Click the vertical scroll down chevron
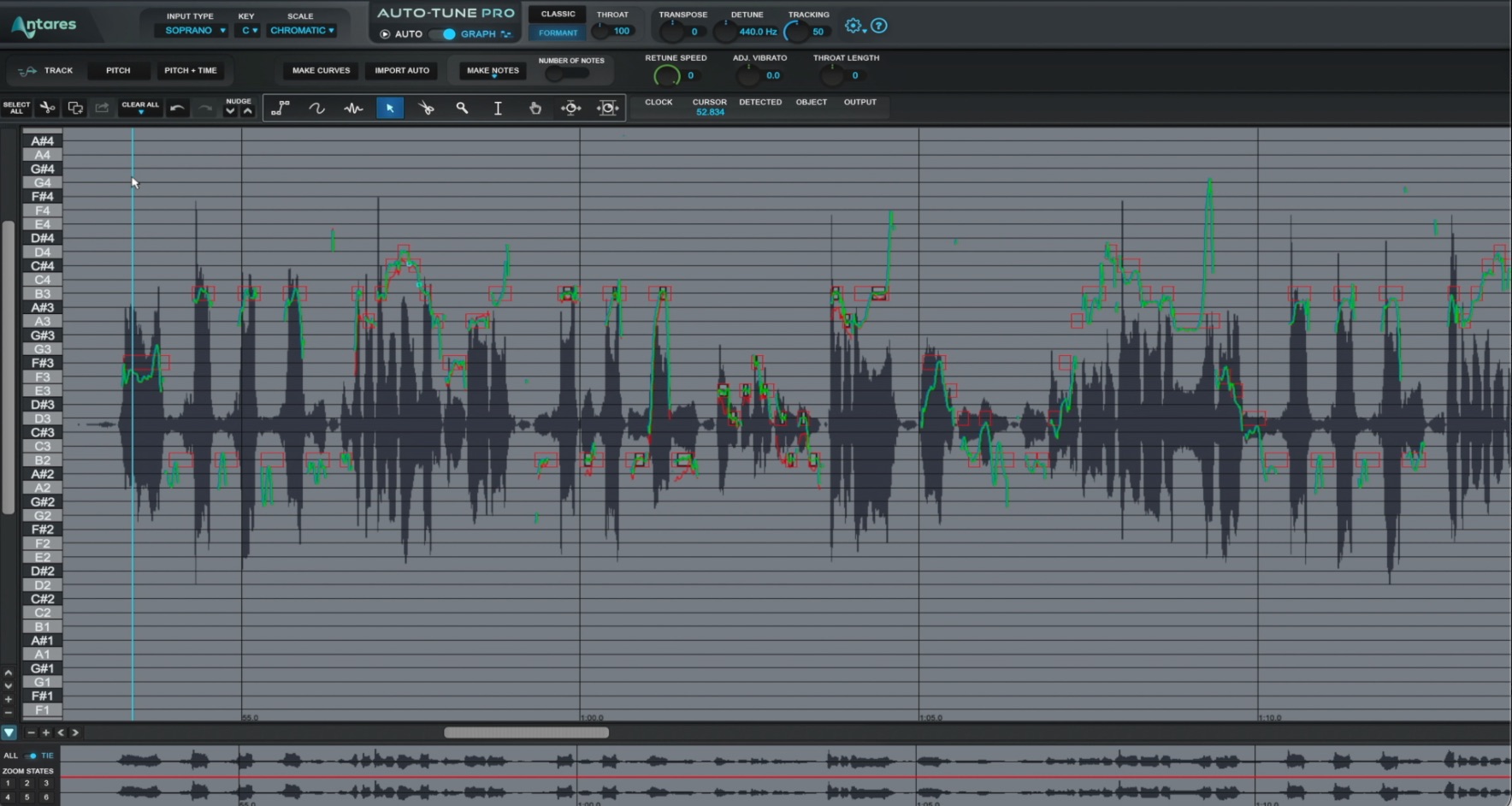1512x806 pixels. click(9, 685)
